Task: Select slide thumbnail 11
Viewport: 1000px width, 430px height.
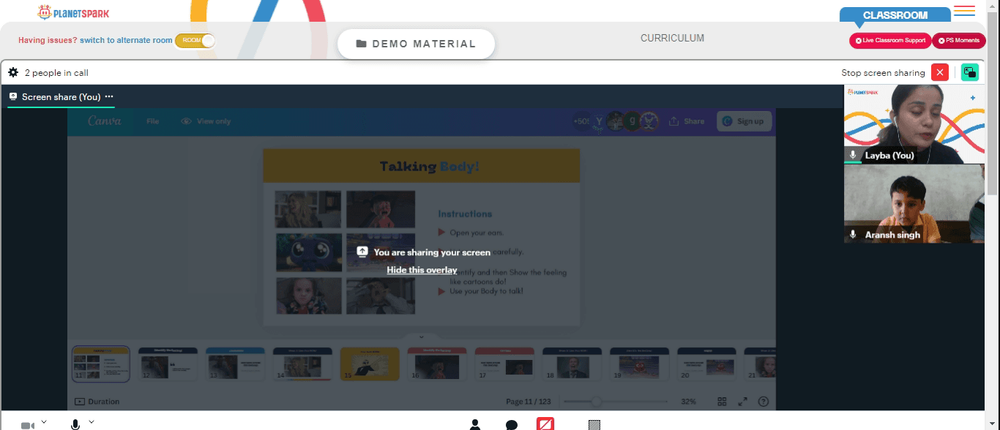Action: [x=101, y=364]
